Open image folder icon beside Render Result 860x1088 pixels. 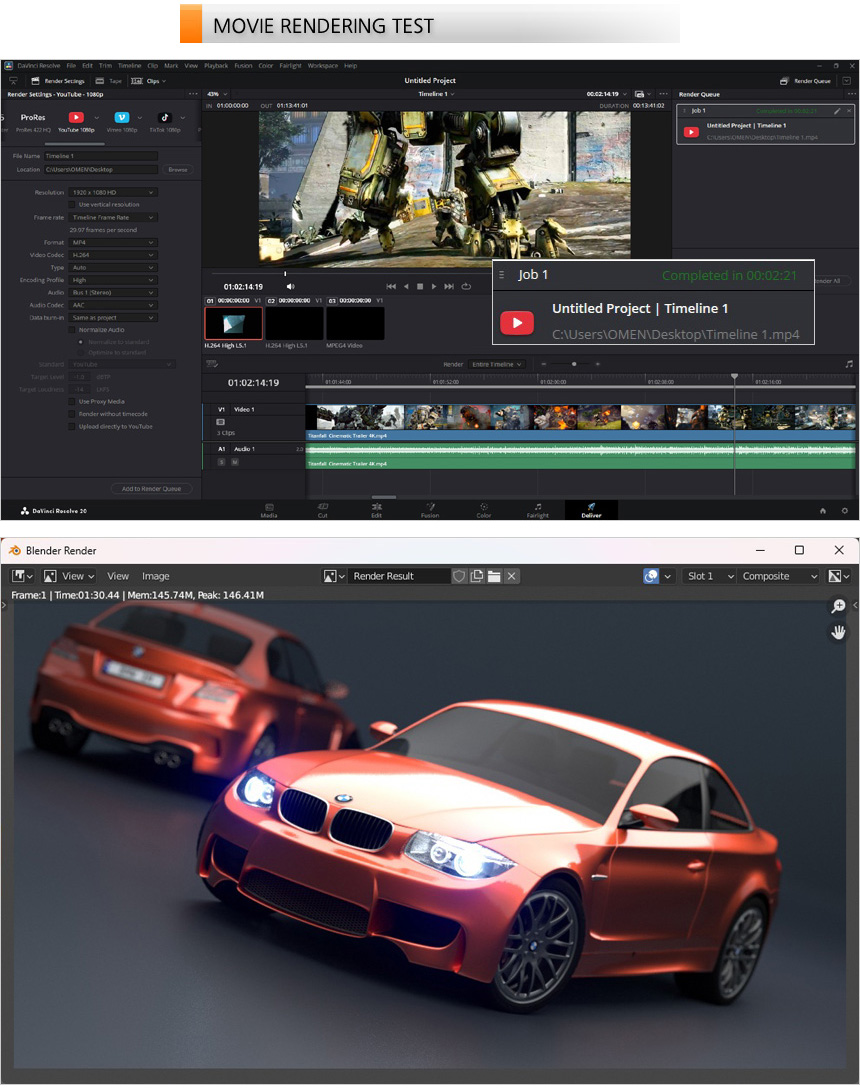pyautogui.click(x=494, y=576)
